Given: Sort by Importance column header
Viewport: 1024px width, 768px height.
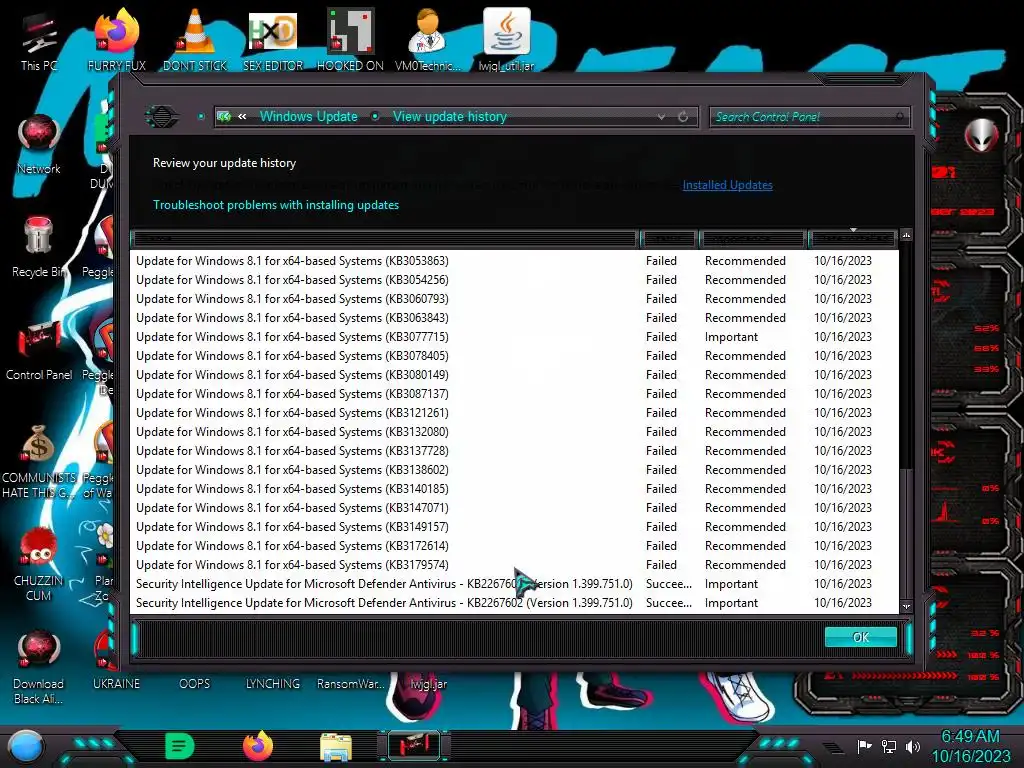Looking at the screenshot, I should [x=752, y=239].
